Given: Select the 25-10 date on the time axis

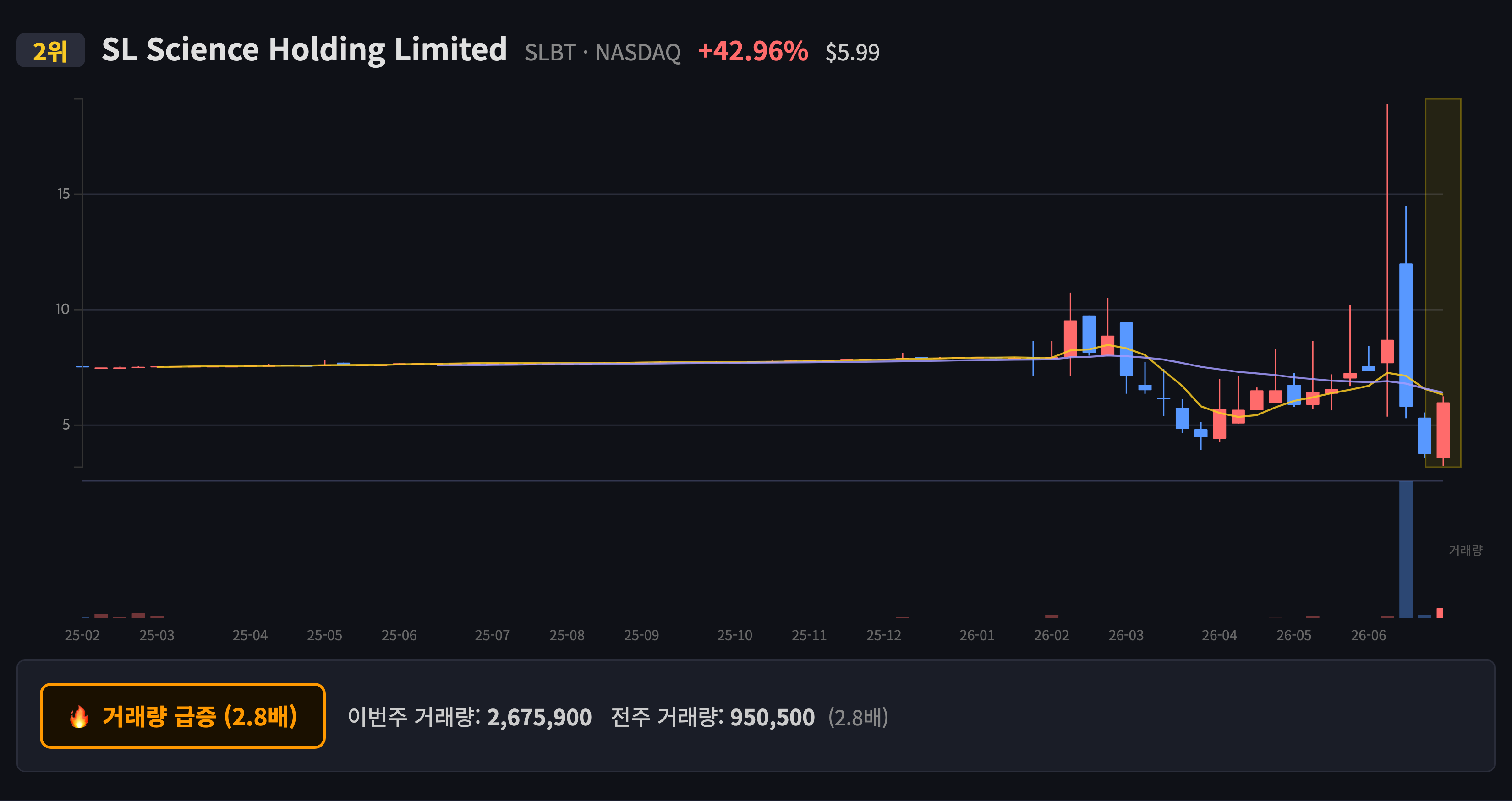Looking at the screenshot, I should click(x=735, y=635).
